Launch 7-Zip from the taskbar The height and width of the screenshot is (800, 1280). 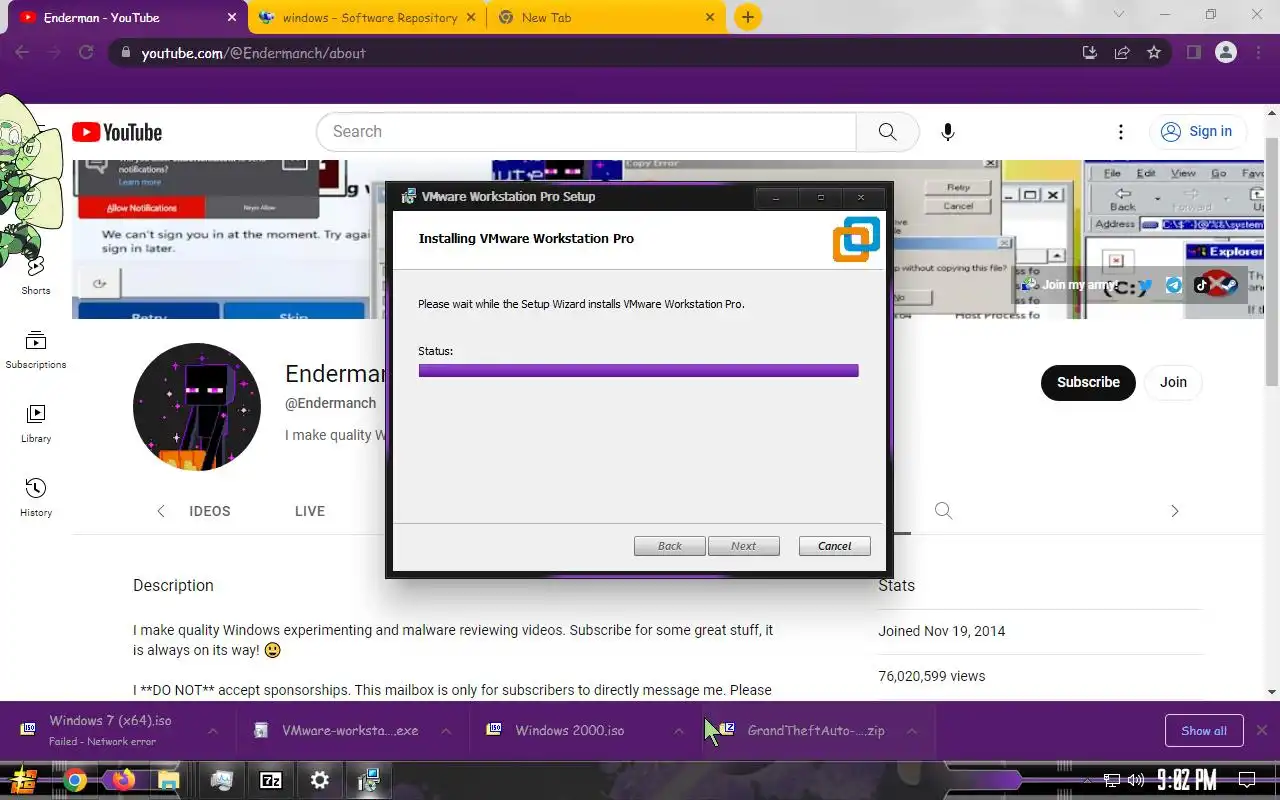(x=271, y=781)
